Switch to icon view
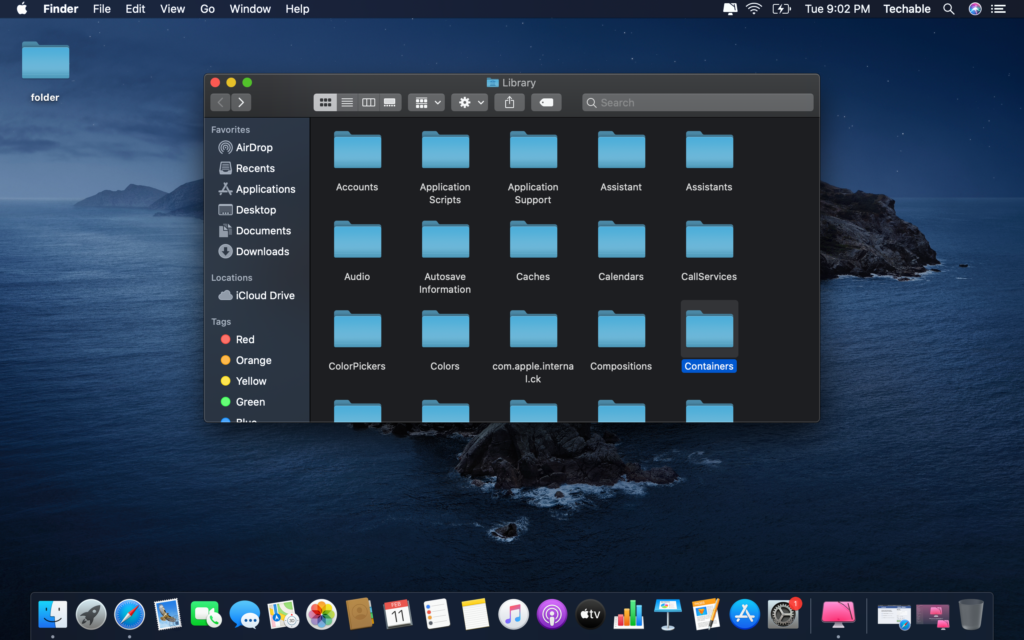1024x640 pixels. [x=325, y=102]
